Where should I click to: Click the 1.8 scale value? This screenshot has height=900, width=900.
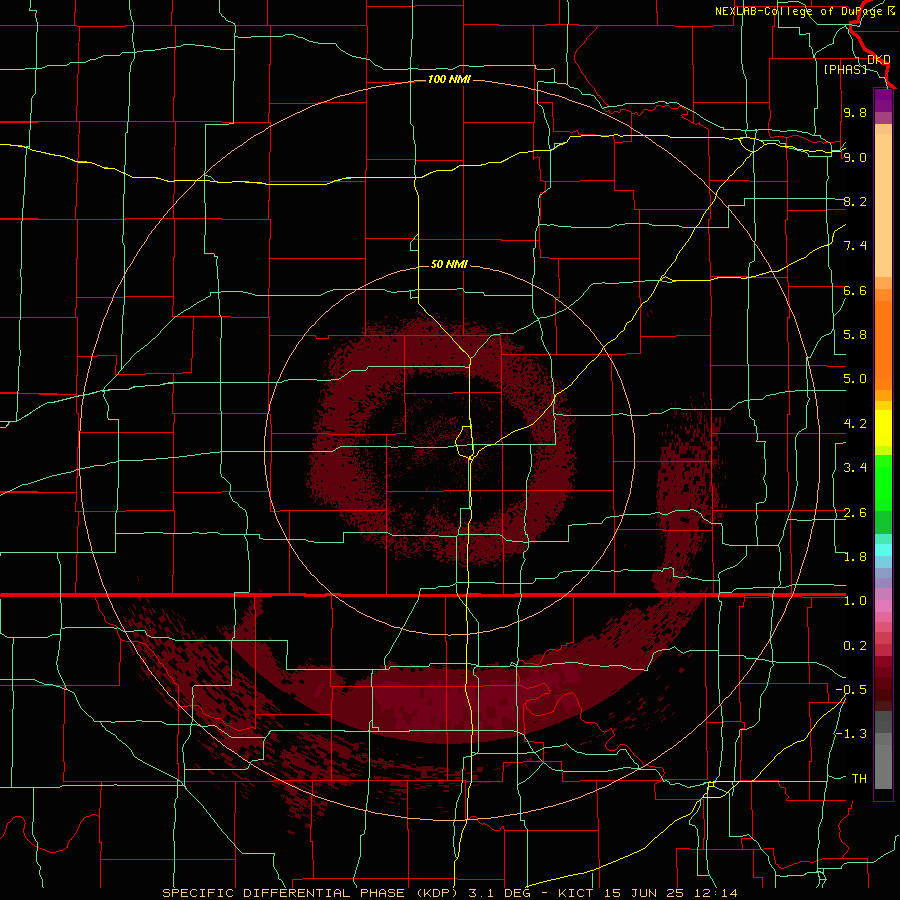click(855, 557)
